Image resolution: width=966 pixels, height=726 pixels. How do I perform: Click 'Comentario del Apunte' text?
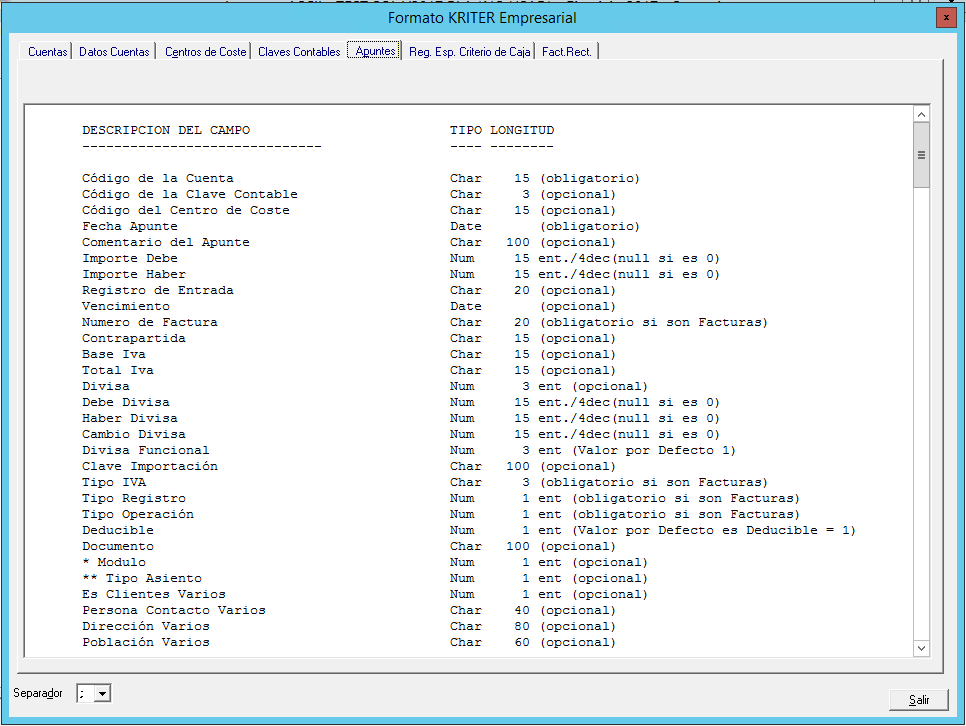click(166, 242)
